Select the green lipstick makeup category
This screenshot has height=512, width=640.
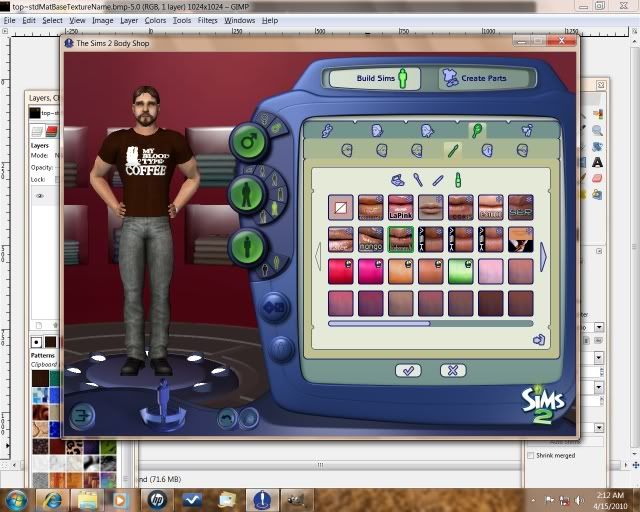(x=458, y=180)
